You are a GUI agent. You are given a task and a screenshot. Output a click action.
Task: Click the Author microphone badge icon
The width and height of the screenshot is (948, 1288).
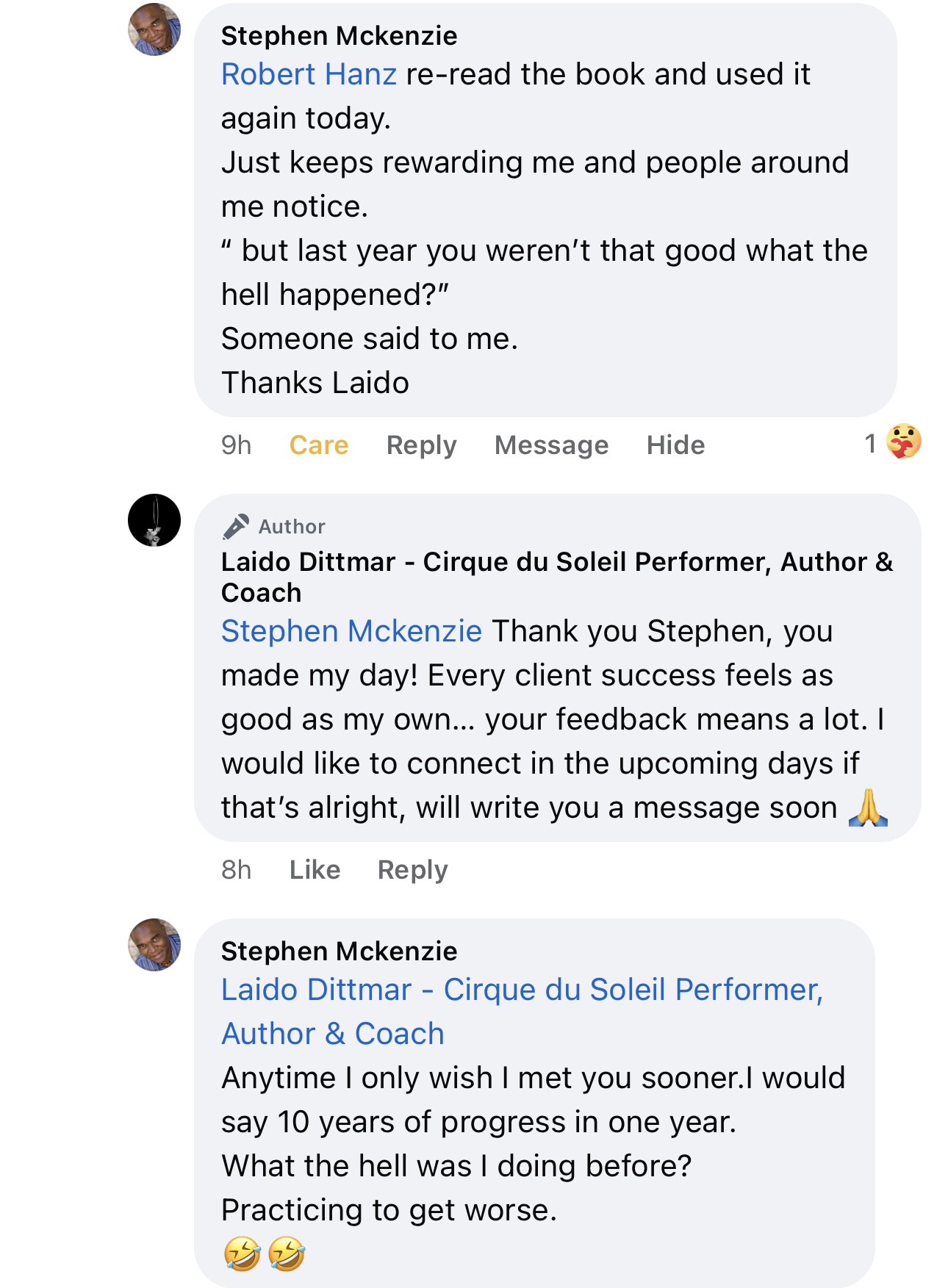pos(236,527)
